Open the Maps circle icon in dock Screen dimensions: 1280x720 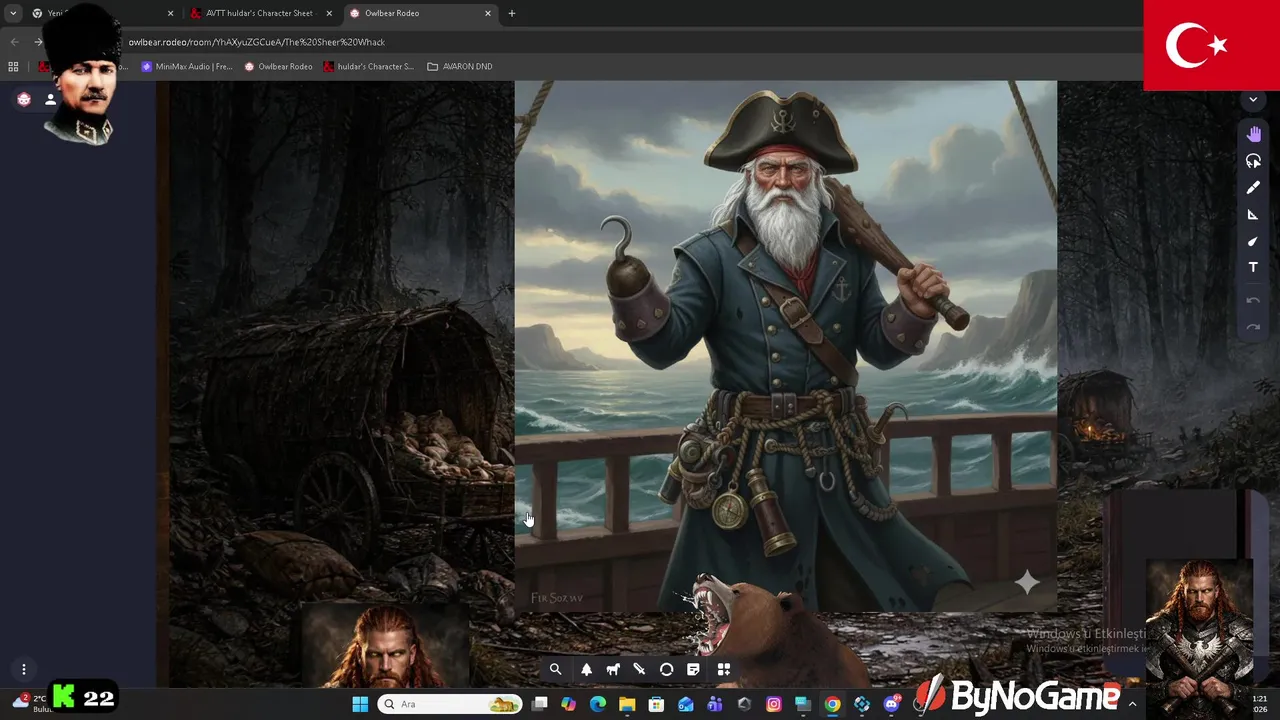[x=667, y=670]
